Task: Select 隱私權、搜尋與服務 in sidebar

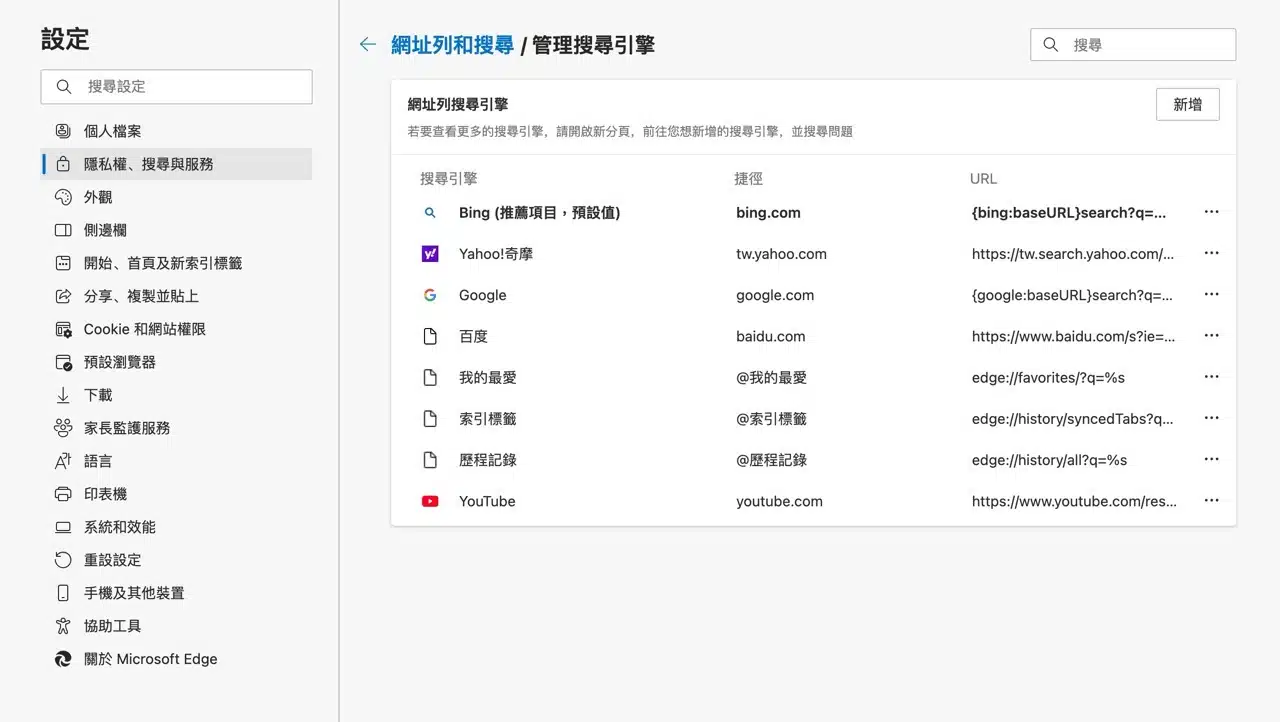Action: [149, 164]
